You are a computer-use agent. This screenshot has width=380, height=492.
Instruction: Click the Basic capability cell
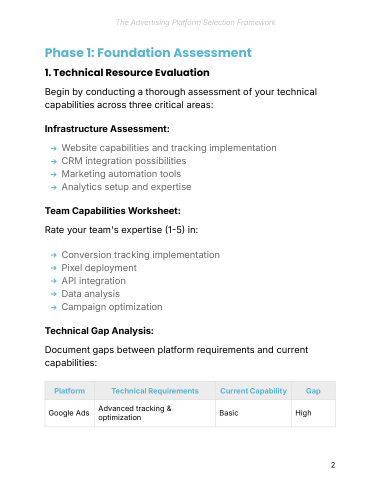tap(253, 413)
